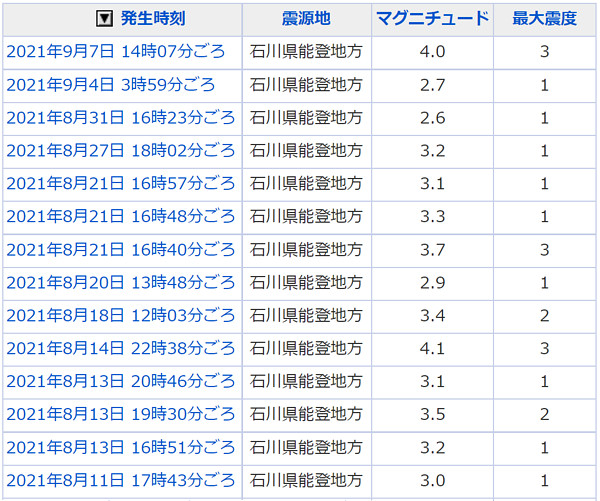The height and width of the screenshot is (501, 600).
Task: Select magnitude 4.0 cell for 9月7日
Action: coord(432,52)
